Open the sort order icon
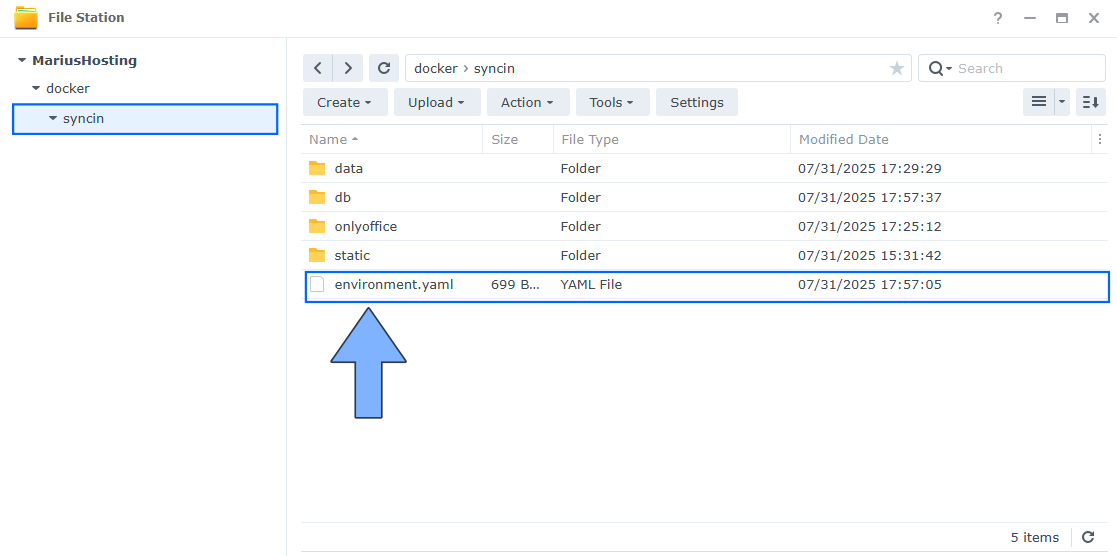This screenshot has width=1117, height=556. point(1091,102)
